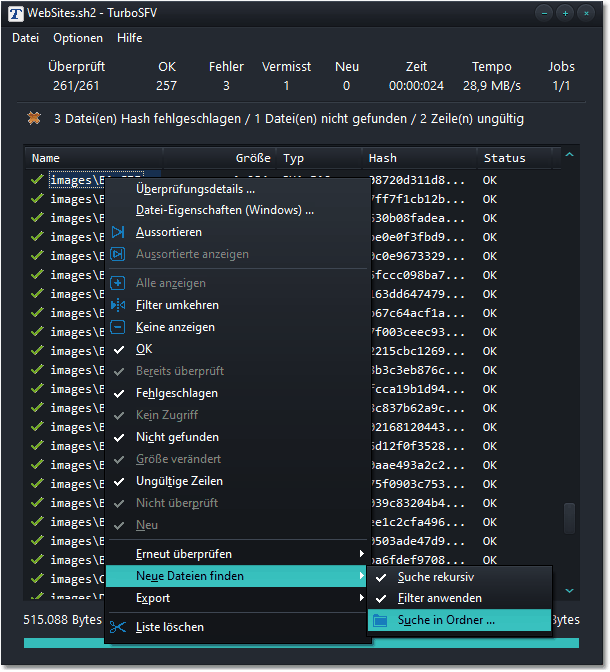Expand the Export submenu

coord(236,598)
